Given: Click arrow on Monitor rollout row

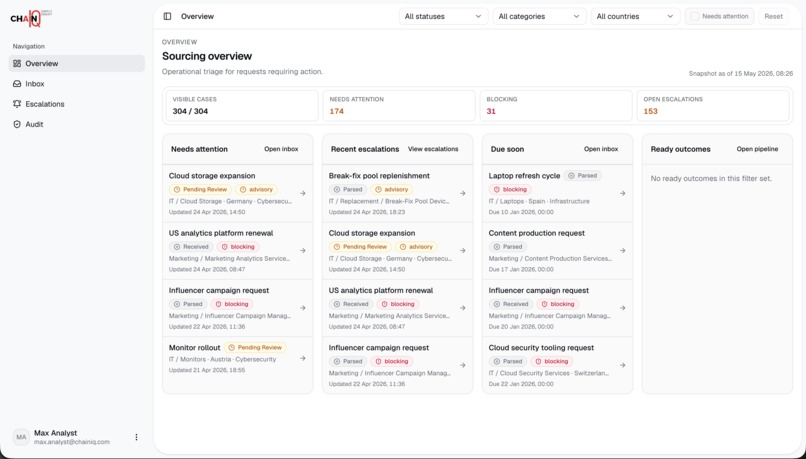Looking at the screenshot, I should pos(303,358).
